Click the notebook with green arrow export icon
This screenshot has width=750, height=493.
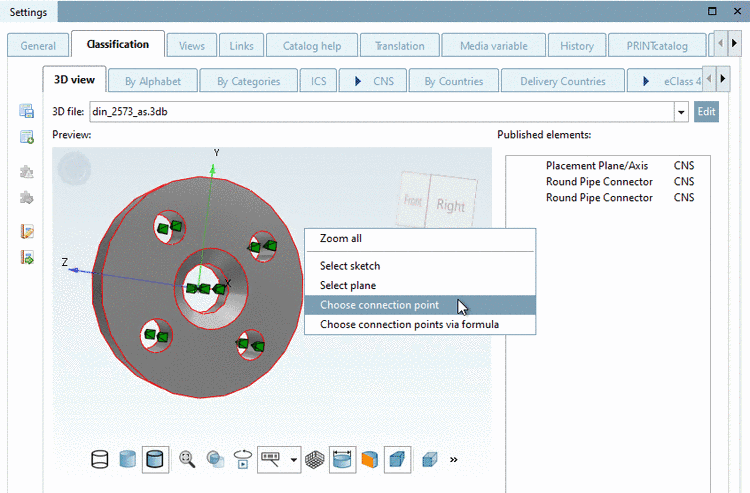coord(27,257)
